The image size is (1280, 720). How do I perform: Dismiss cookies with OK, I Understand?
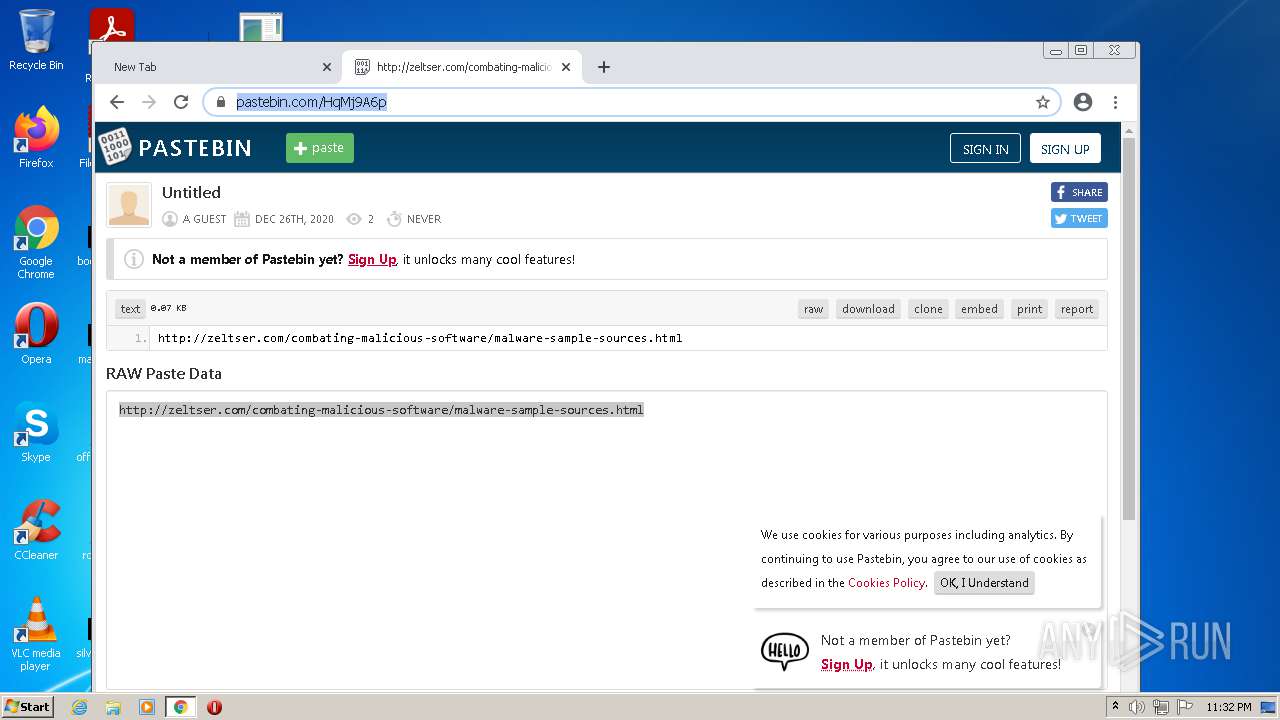coord(983,583)
